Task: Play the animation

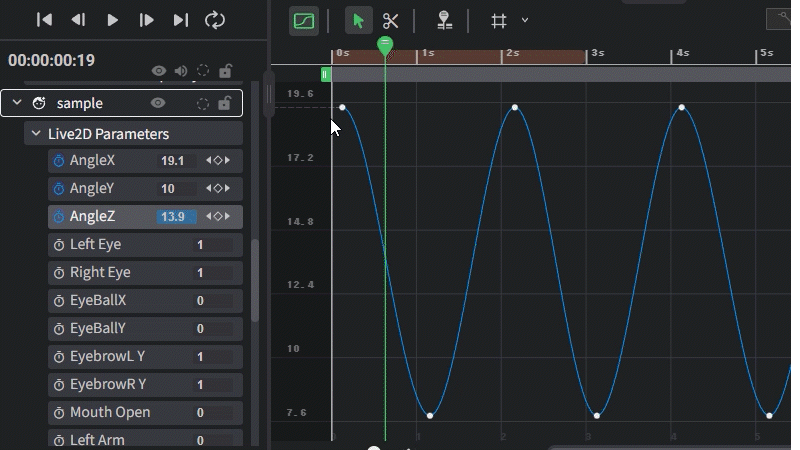Action: [112, 20]
